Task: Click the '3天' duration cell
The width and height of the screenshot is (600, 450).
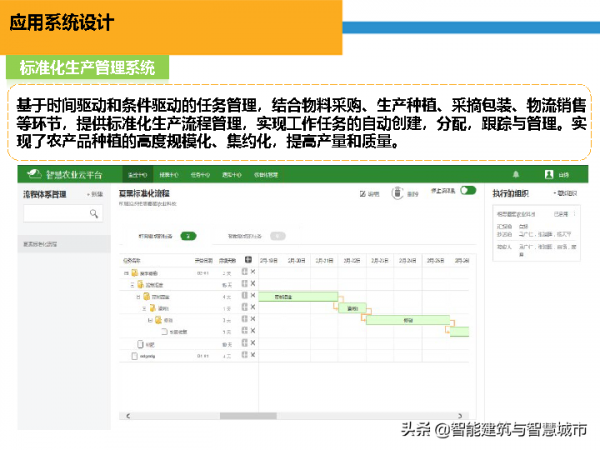Action: pyautogui.click(x=227, y=320)
